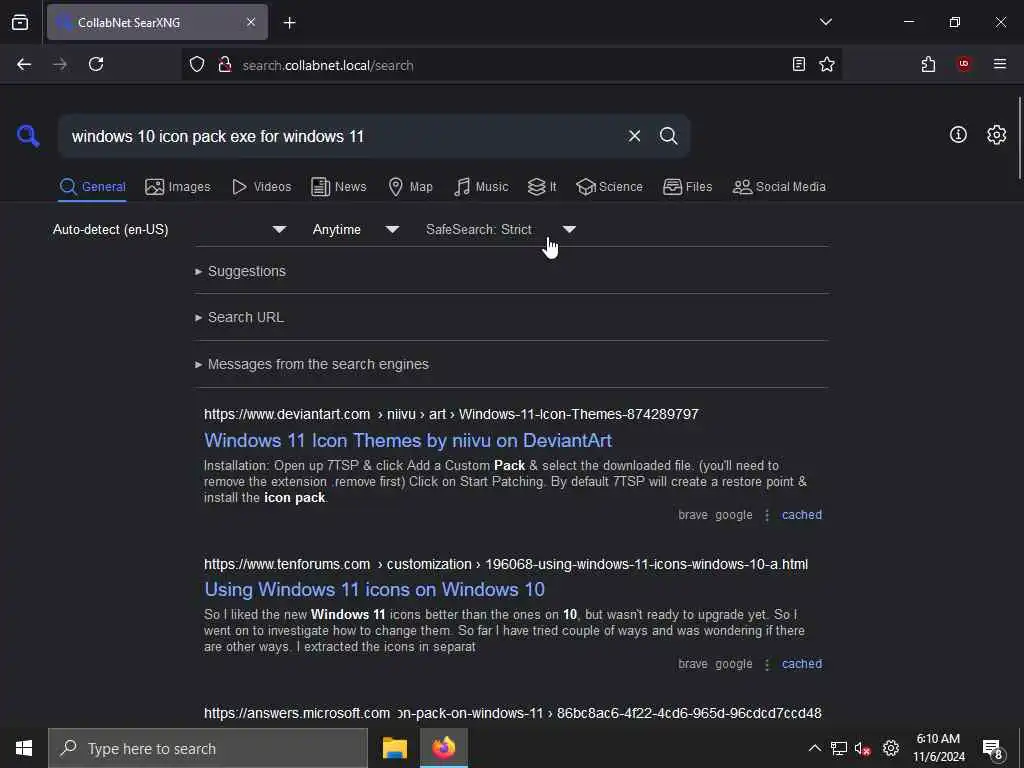Open the network status tray icon
The image size is (1024, 768).
839,748
